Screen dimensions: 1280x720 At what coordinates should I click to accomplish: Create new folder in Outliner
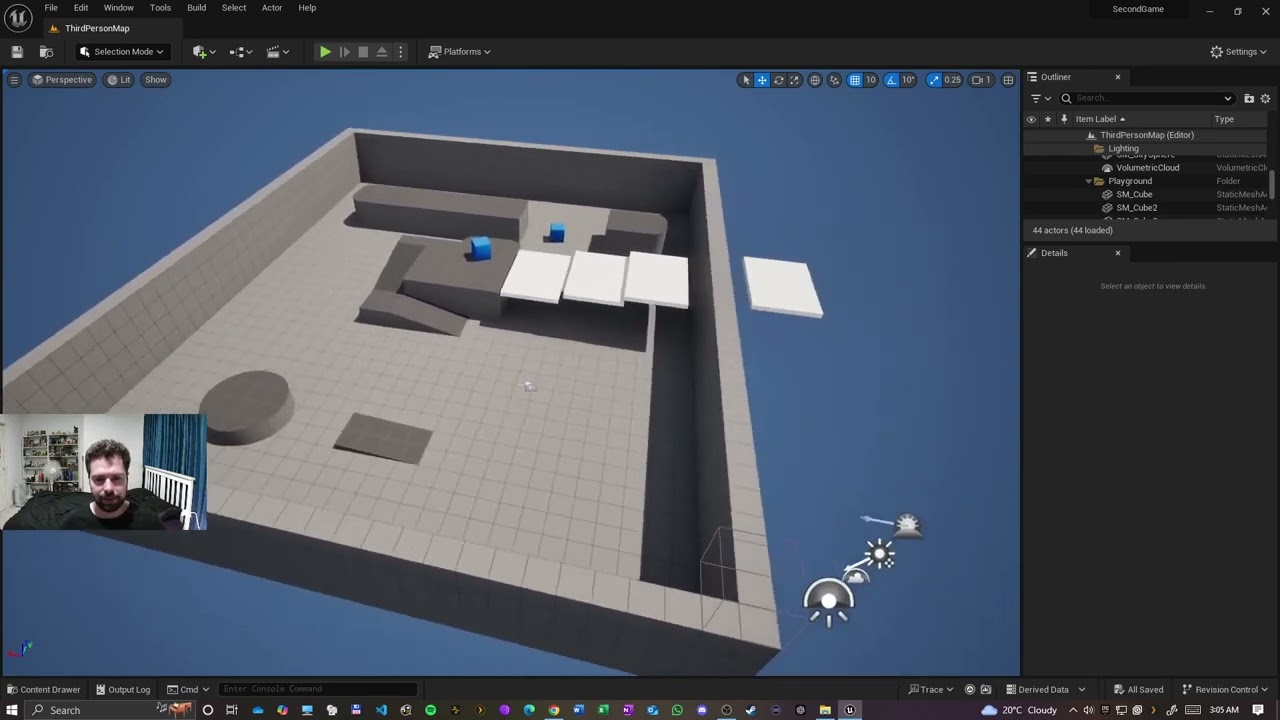point(1249,98)
